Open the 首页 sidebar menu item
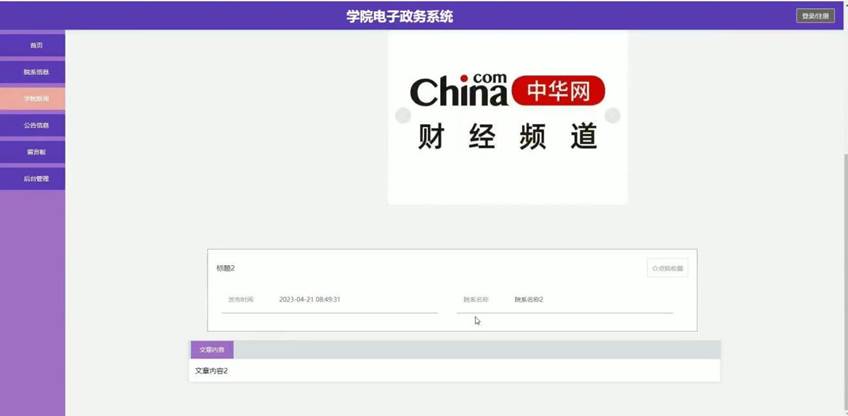 coord(32,45)
